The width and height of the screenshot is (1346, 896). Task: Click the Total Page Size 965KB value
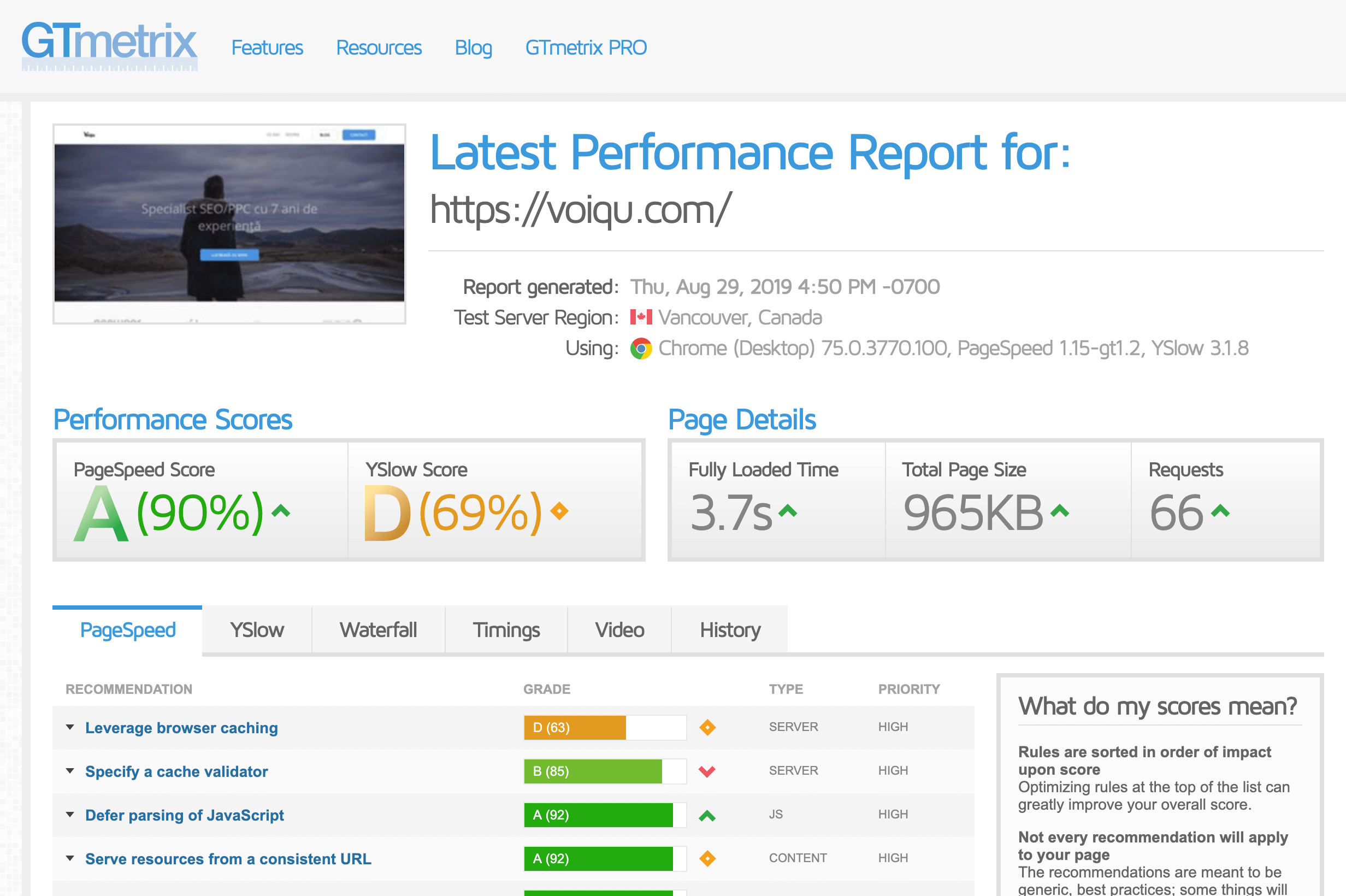coord(973,512)
